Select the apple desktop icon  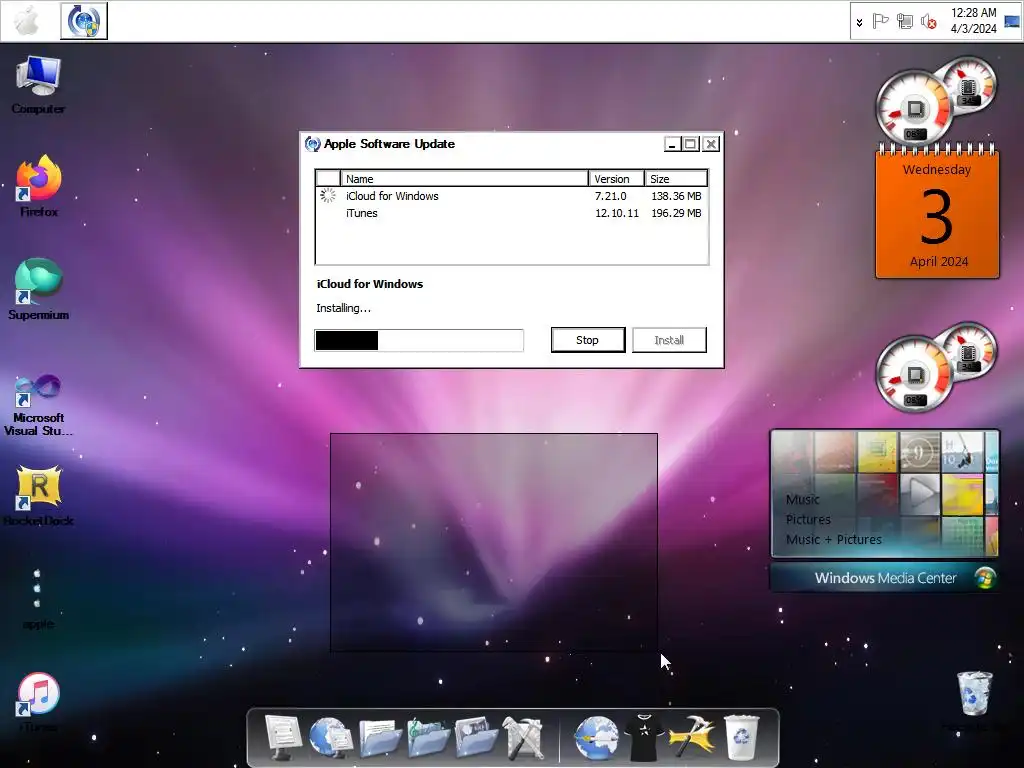[38, 598]
